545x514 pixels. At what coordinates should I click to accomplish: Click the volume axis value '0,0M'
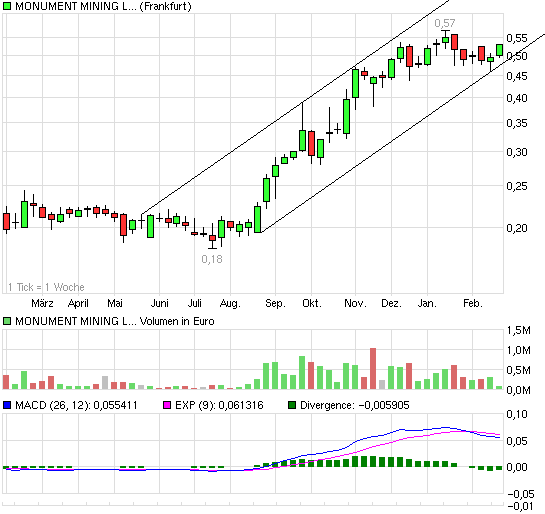pyautogui.click(x=519, y=390)
